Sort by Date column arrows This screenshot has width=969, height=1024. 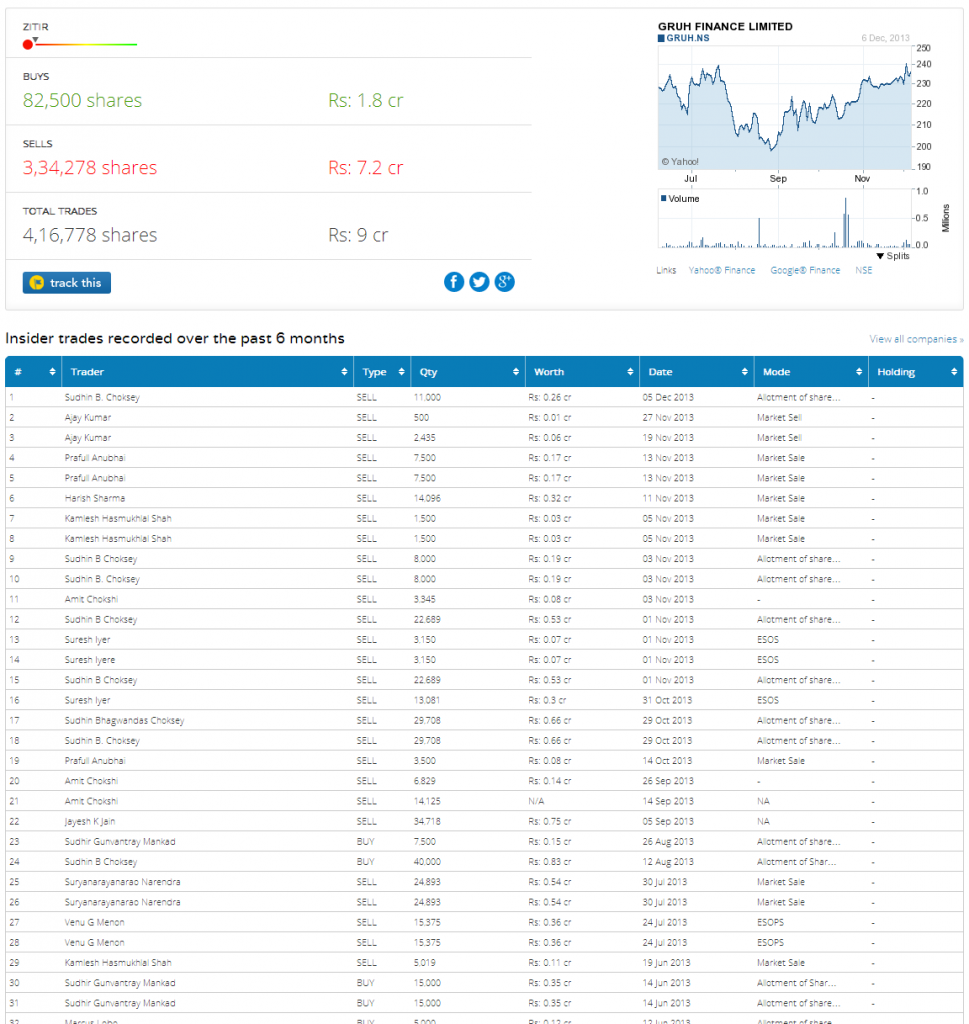(x=744, y=372)
